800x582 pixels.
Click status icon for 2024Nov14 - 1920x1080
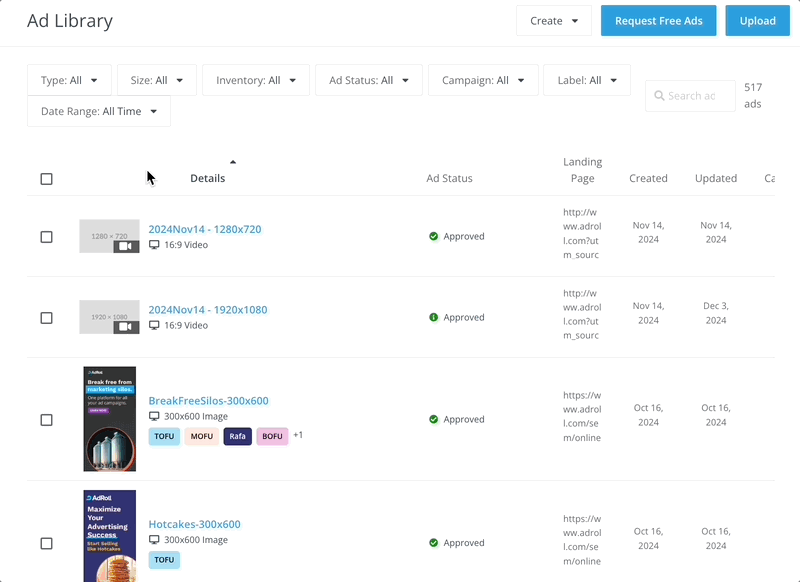pos(434,318)
